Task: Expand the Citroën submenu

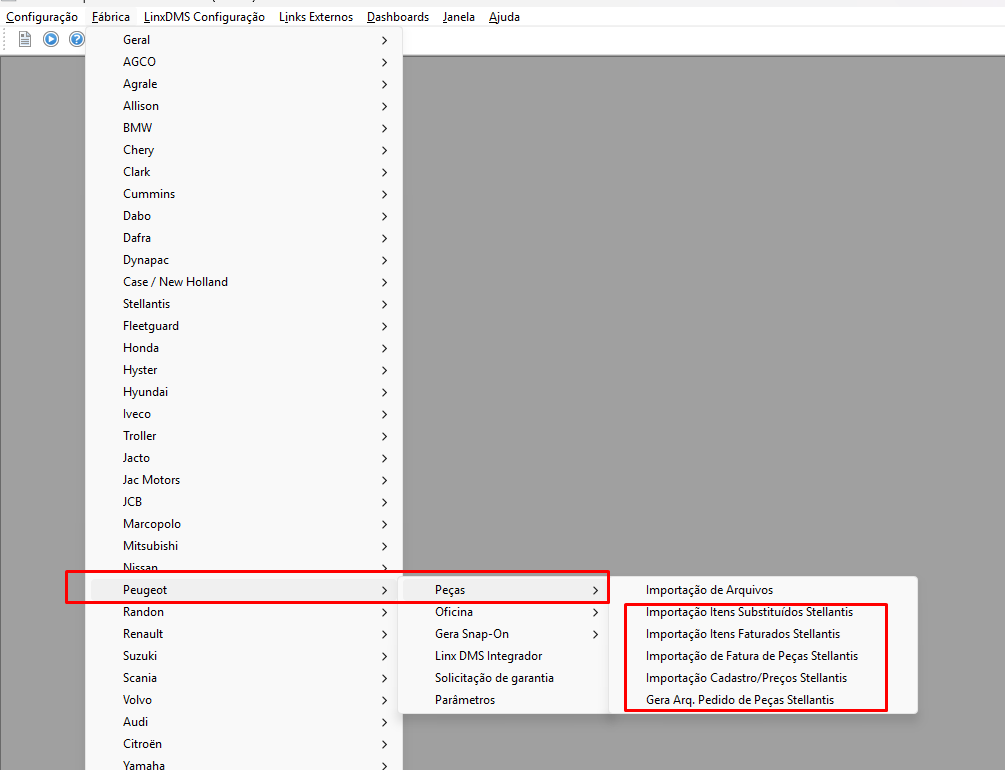Action: tap(244, 744)
